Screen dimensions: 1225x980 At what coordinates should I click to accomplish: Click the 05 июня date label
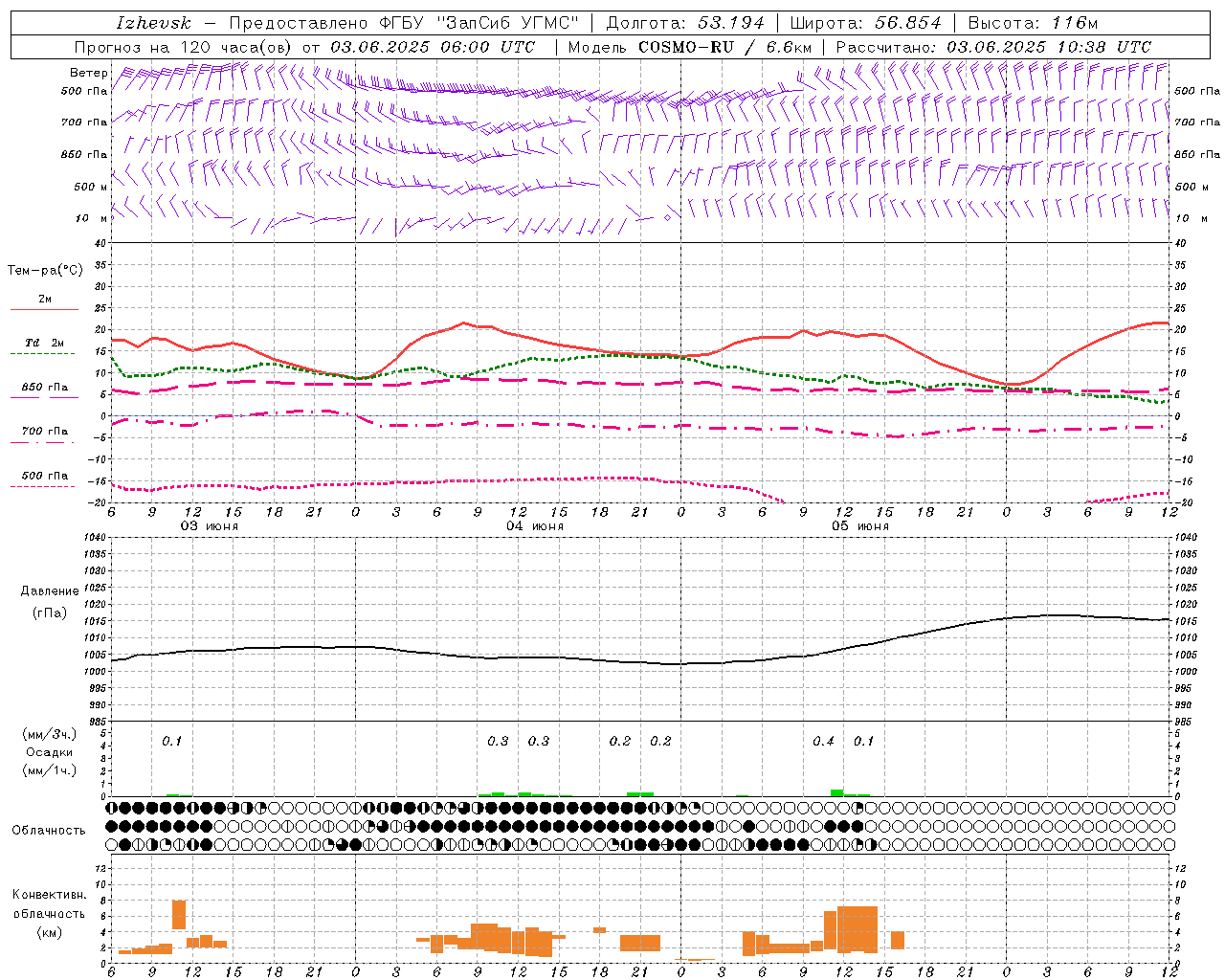point(860,526)
